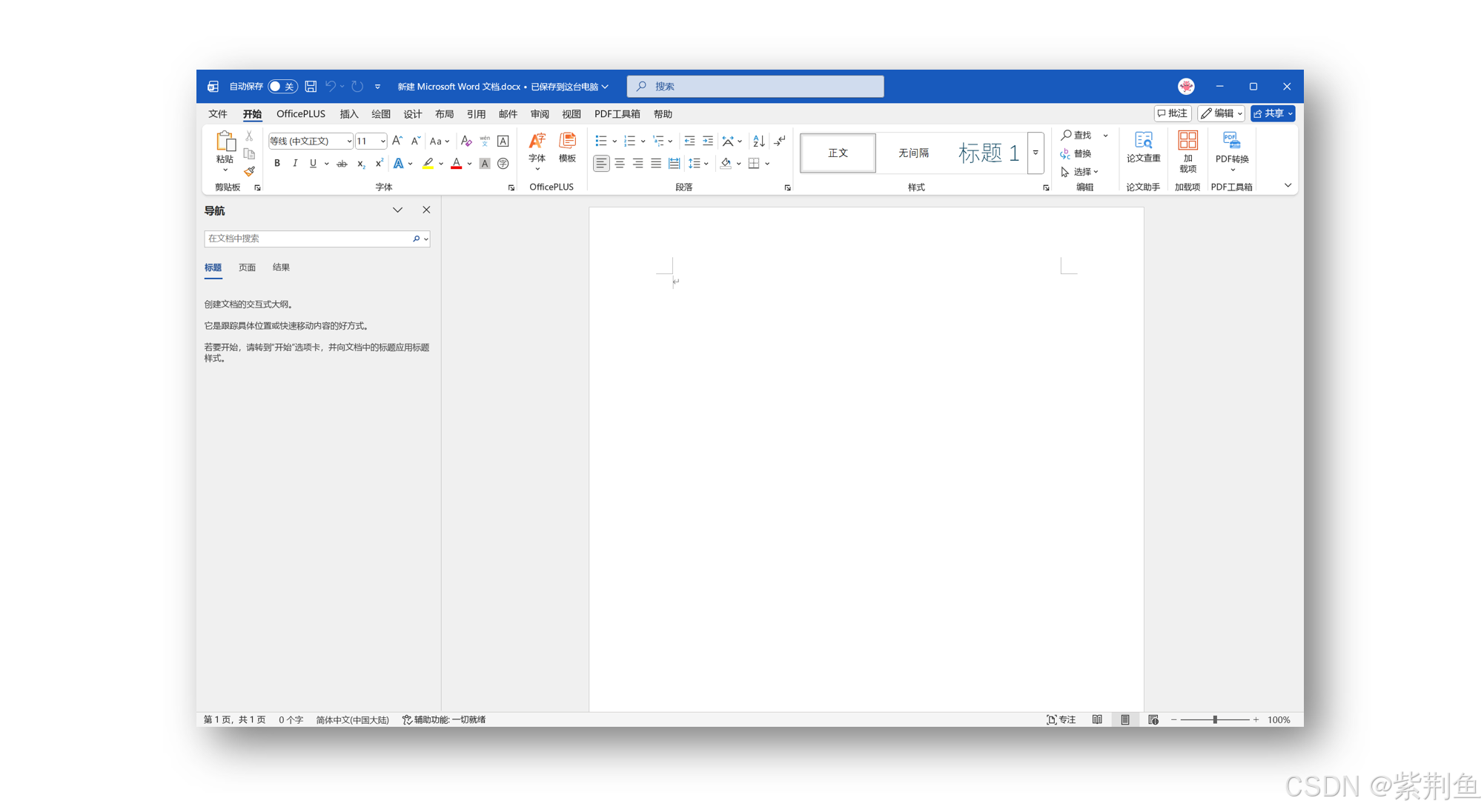Click the Format Painter brush icon
Screen dimensions: 1484x812
249,171
